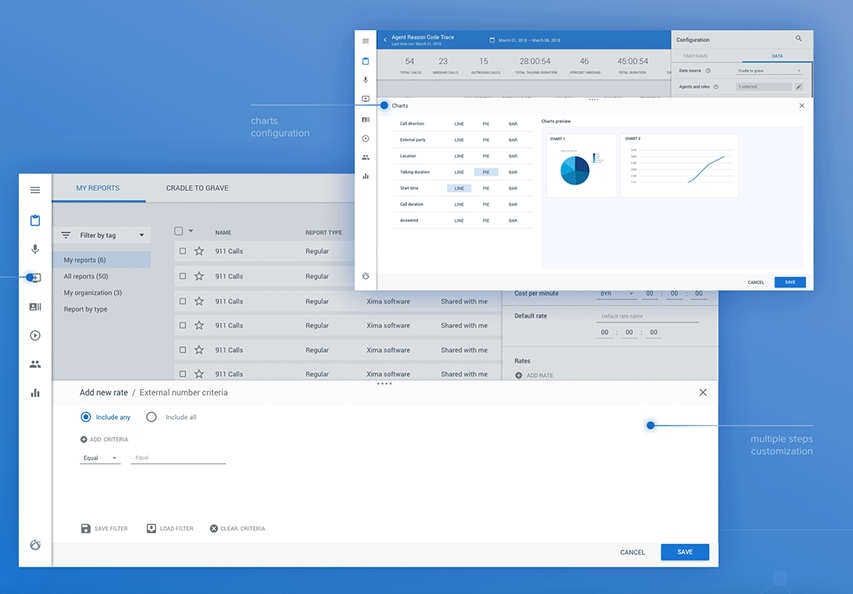Click CANCEL in the Charts panel

[x=756, y=282]
